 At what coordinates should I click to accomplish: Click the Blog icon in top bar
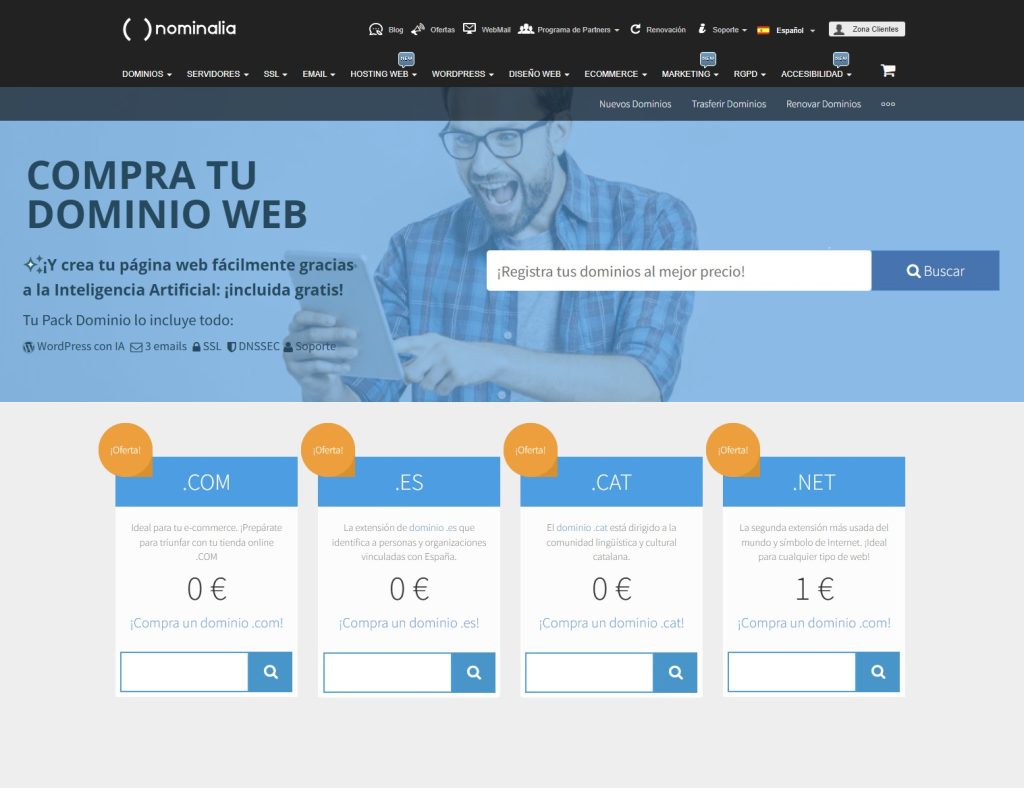coord(376,30)
